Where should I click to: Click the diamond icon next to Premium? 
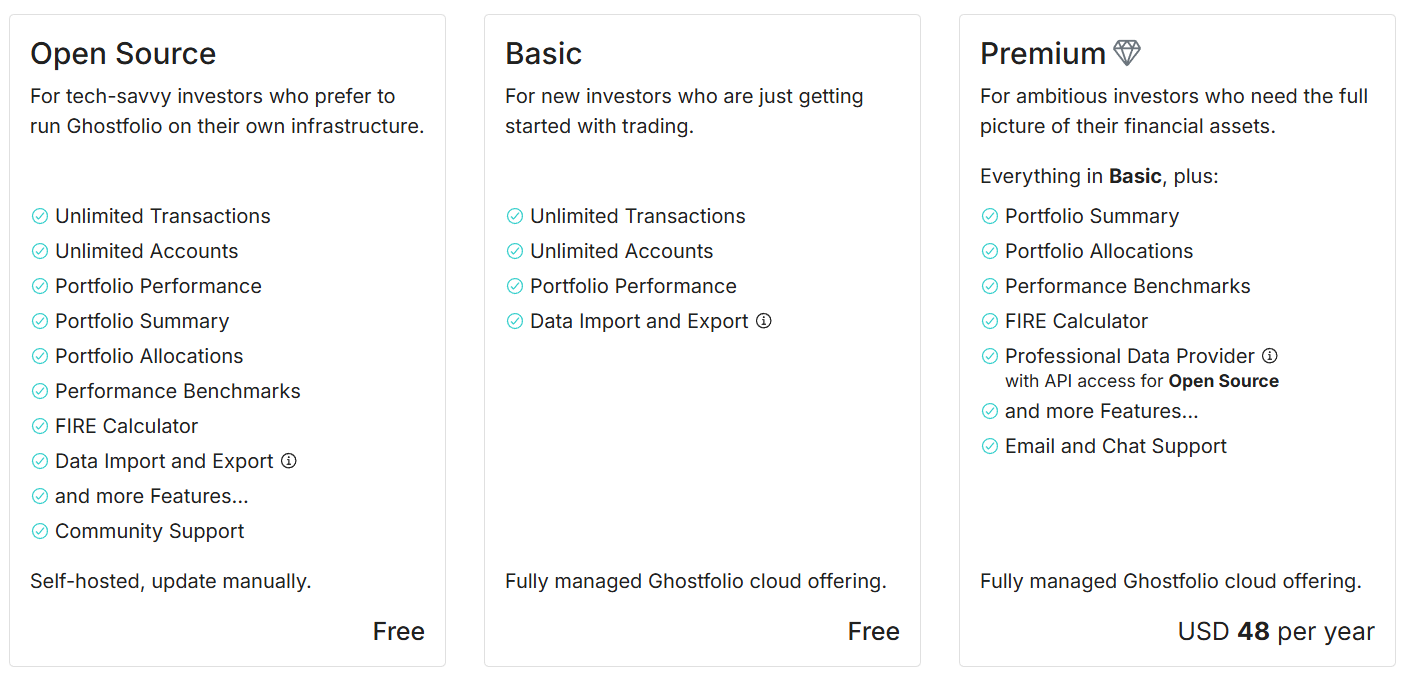[1128, 52]
